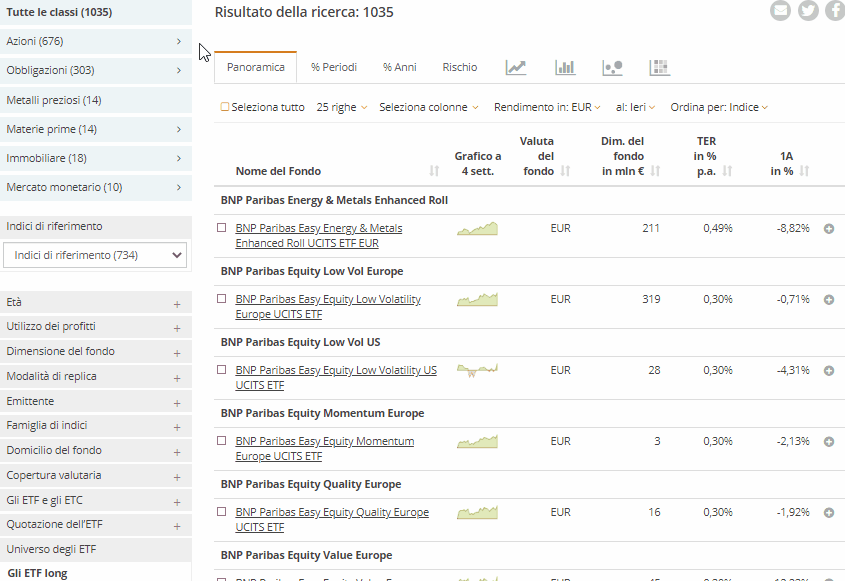The width and height of the screenshot is (845, 581).
Task: Share results on Facebook icon
Action: pos(834,11)
